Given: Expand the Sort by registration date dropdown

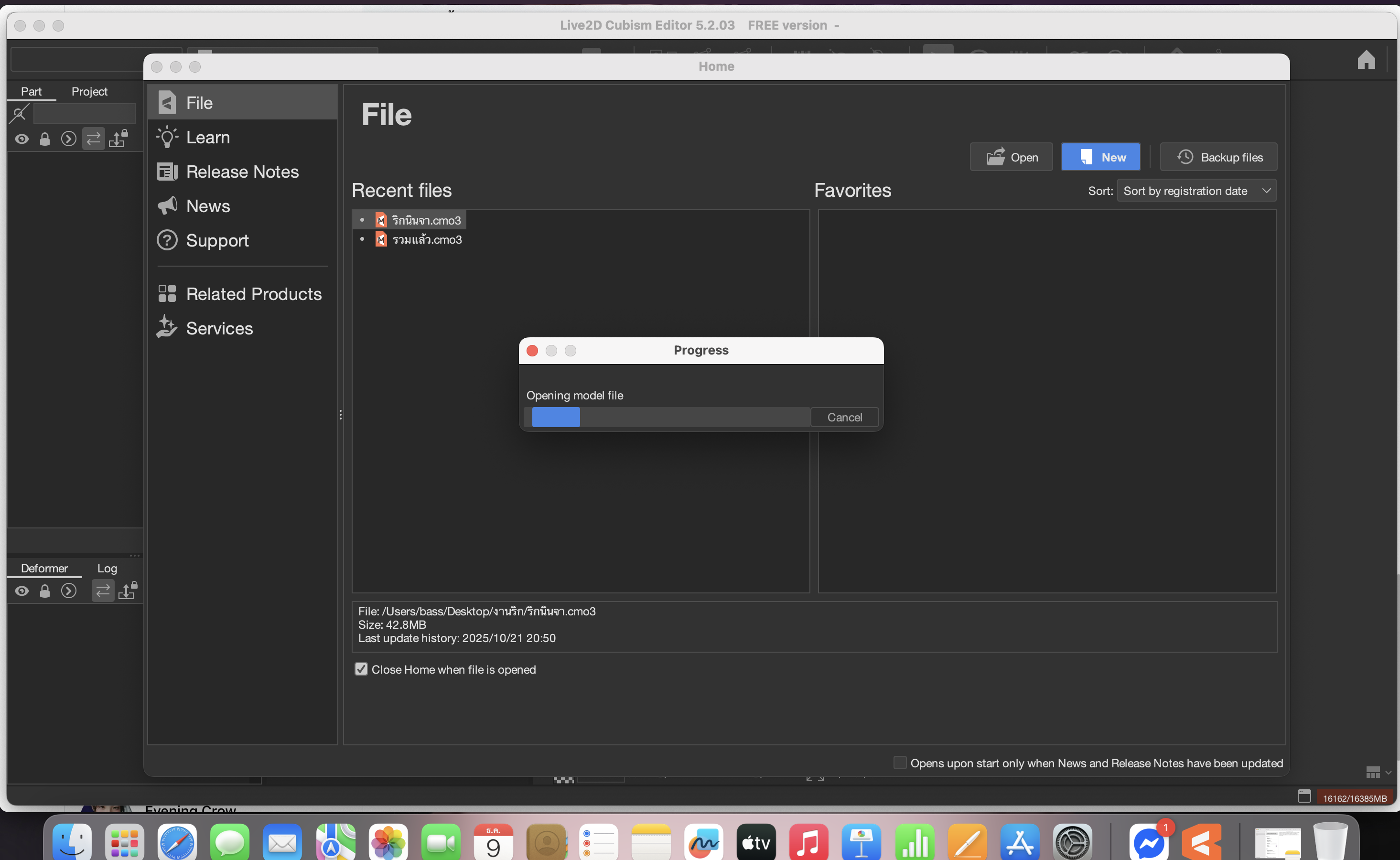Looking at the screenshot, I should point(1196,191).
